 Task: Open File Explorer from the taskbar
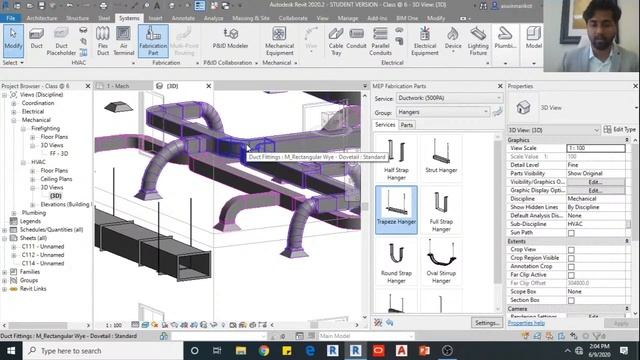pyautogui.click(x=241, y=351)
